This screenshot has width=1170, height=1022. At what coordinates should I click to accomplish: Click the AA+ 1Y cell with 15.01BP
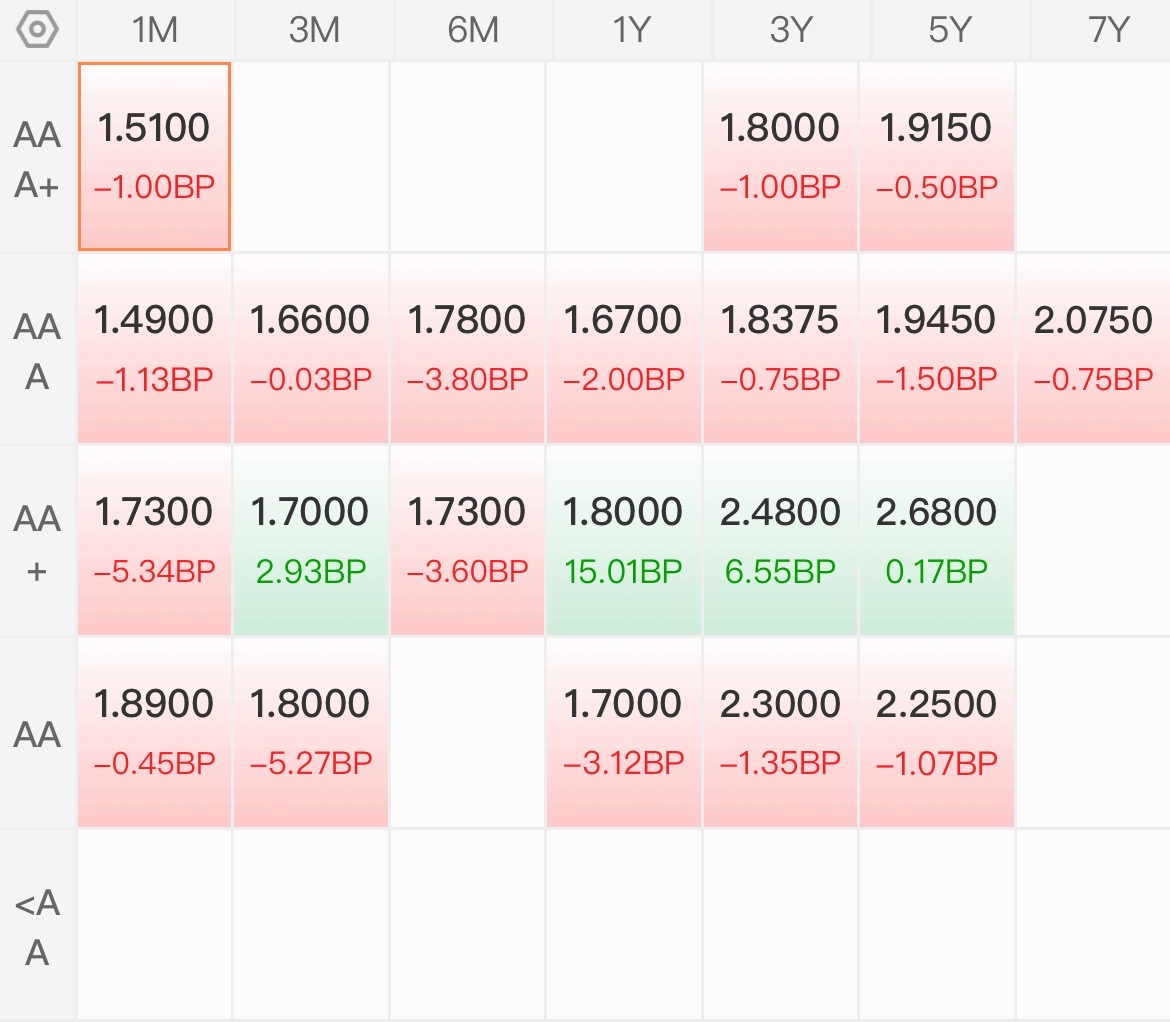pyautogui.click(x=623, y=541)
